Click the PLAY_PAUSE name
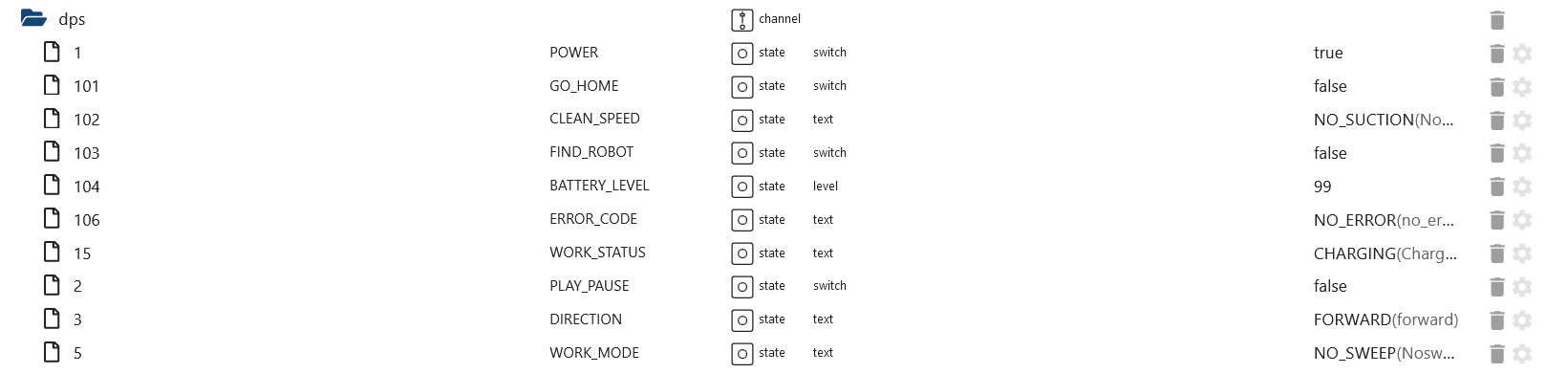 pyautogui.click(x=590, y=286)
